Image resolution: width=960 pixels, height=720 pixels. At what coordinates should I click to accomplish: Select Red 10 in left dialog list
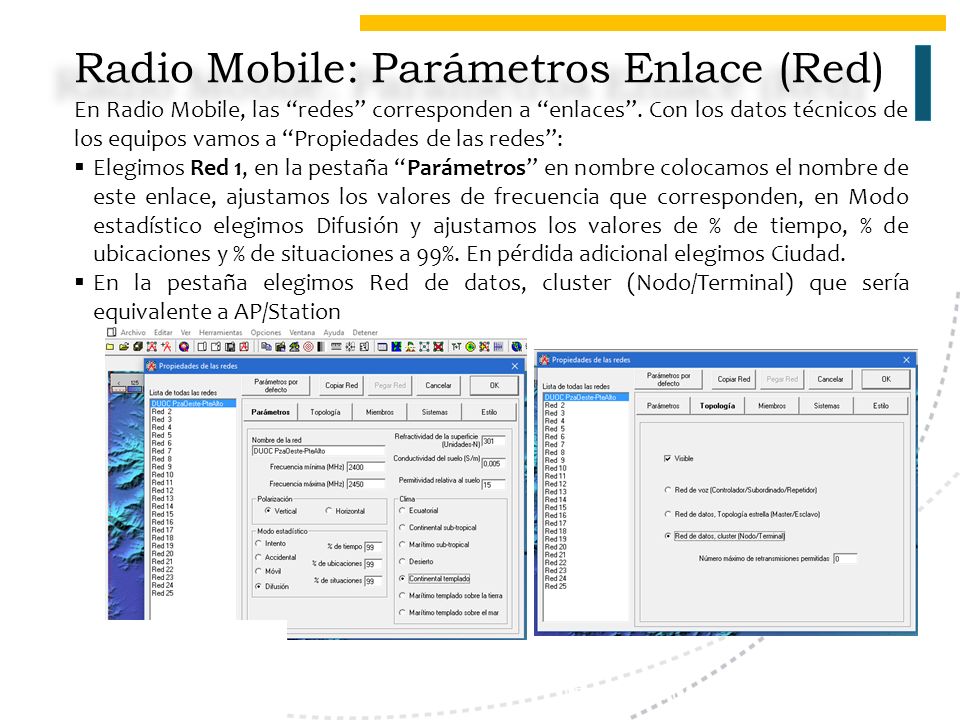[162, 474]
